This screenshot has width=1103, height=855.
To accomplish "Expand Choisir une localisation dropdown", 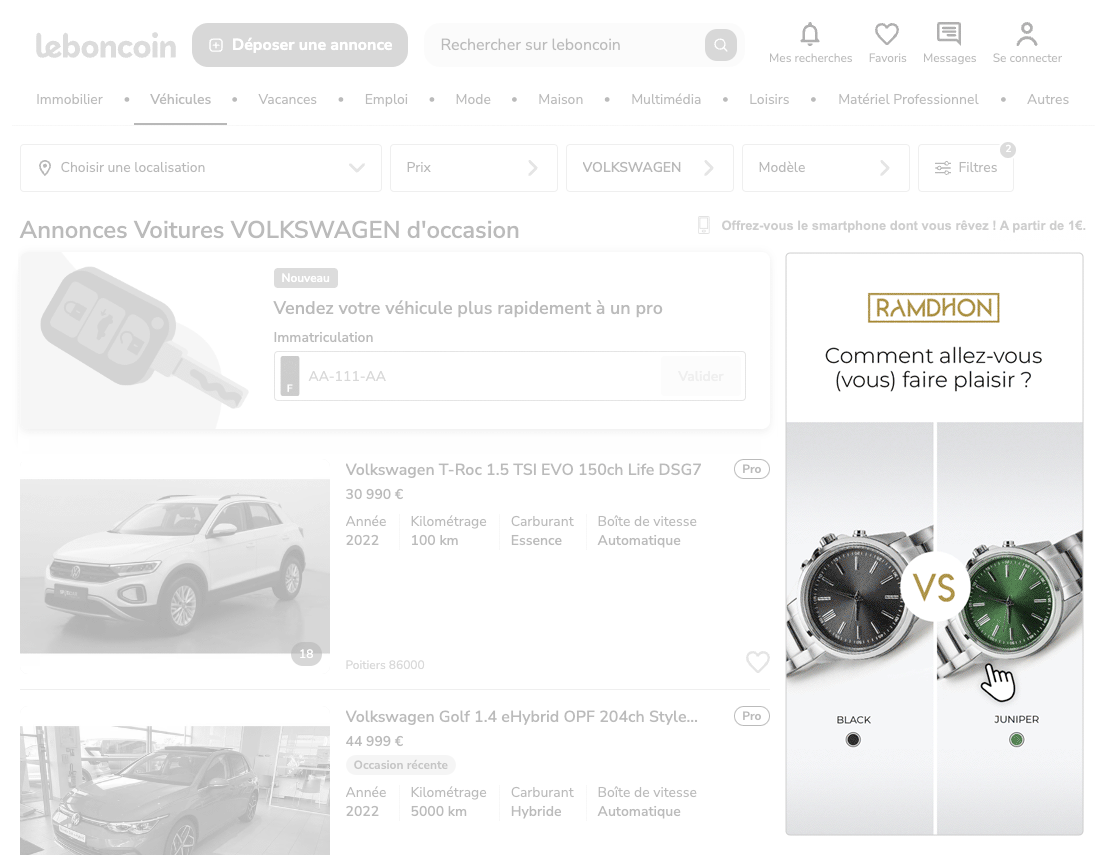I will [201, 168].
